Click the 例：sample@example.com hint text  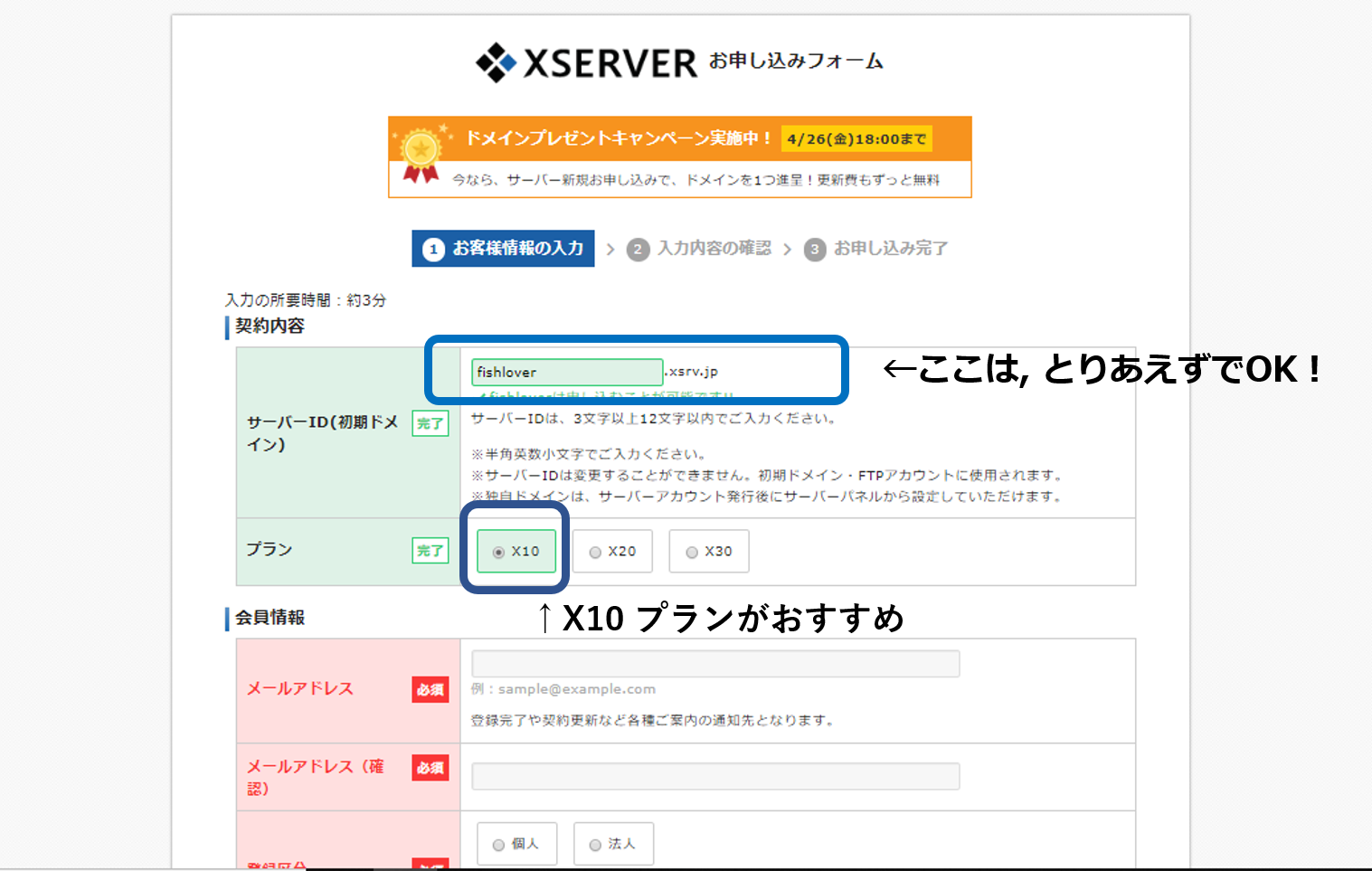coord(563,689)
